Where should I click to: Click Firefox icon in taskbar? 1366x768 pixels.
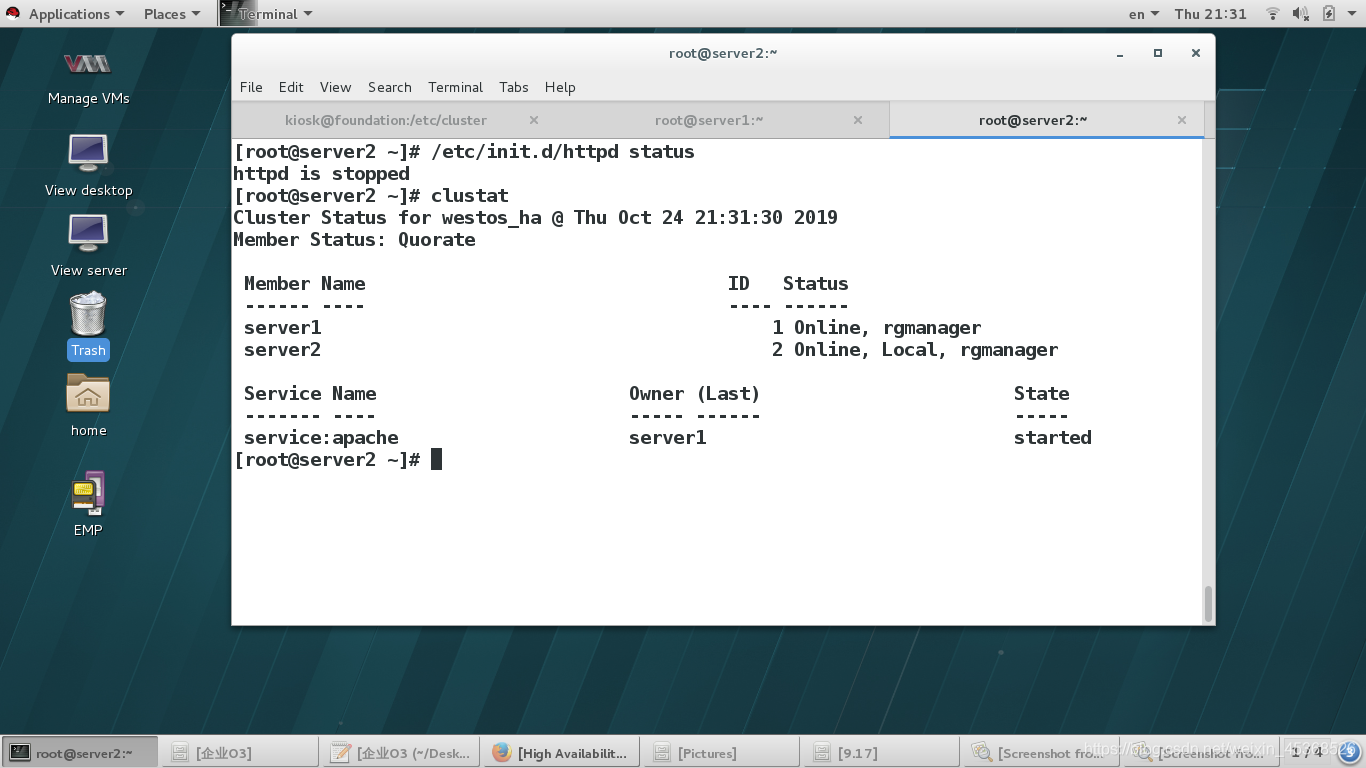502,753
